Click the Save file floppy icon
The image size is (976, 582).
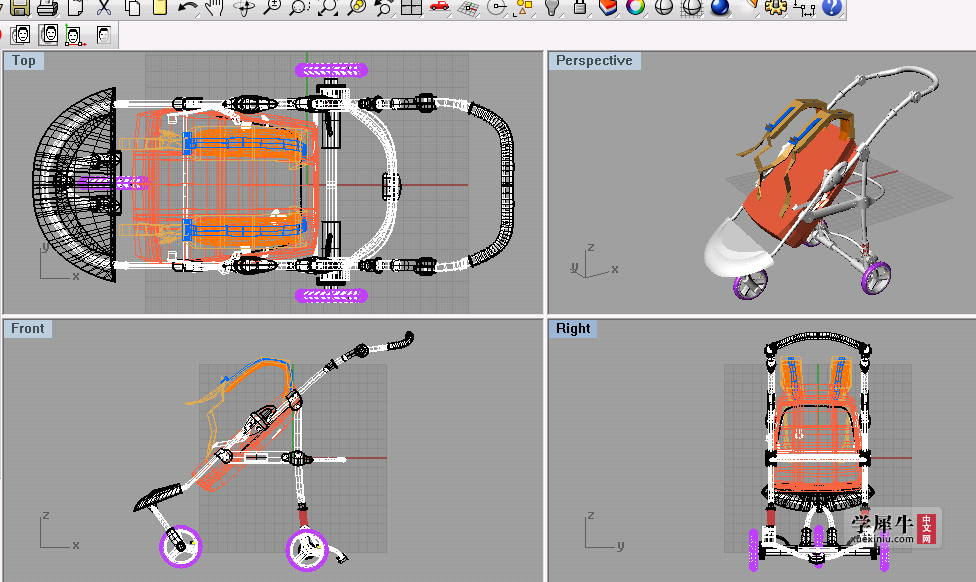coord(19,7)
